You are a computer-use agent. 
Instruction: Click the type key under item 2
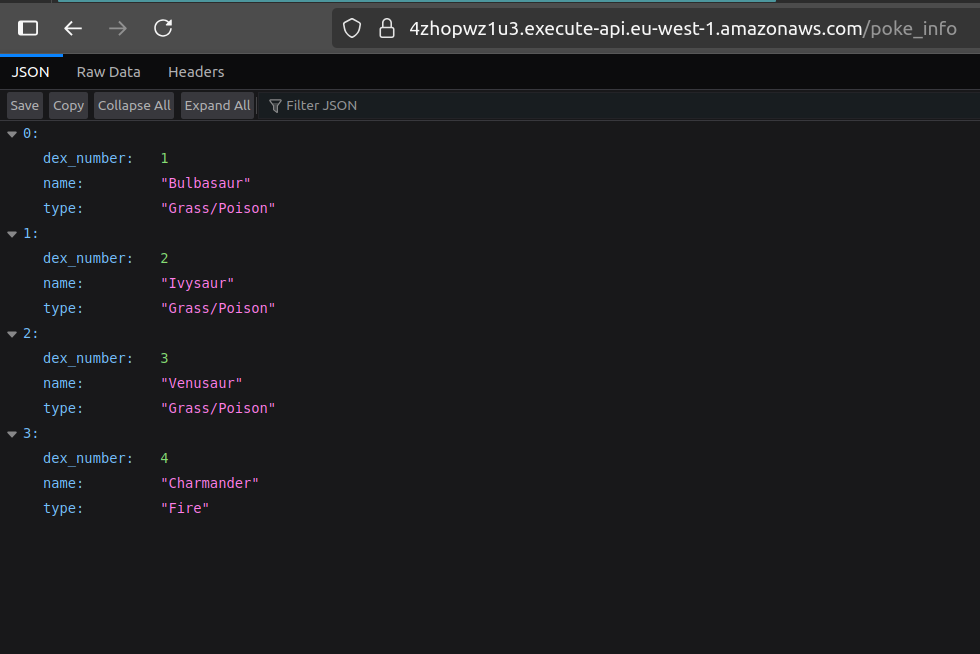coord(63,409)
